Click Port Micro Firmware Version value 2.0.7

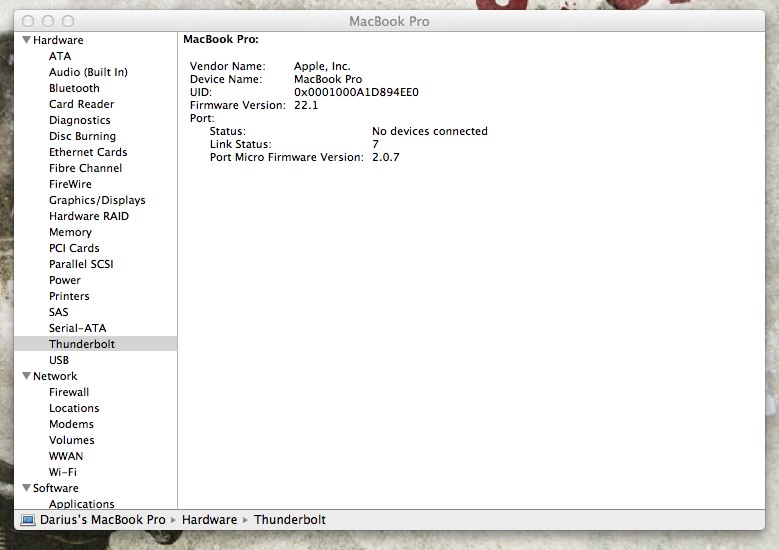(x=386, y=157)
